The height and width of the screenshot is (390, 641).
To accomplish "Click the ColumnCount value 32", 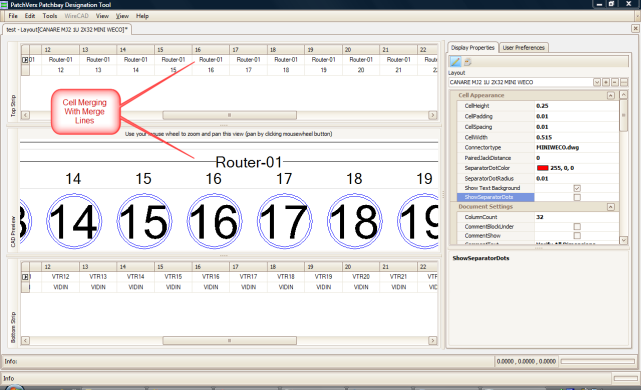I will tap(540, 217).
